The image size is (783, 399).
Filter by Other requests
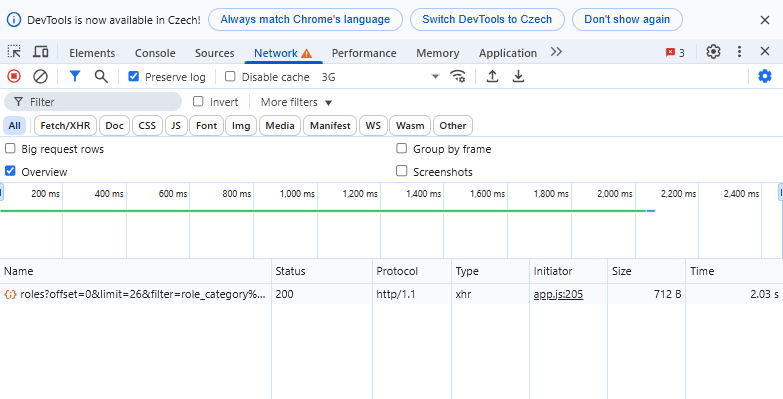[453, 126]
